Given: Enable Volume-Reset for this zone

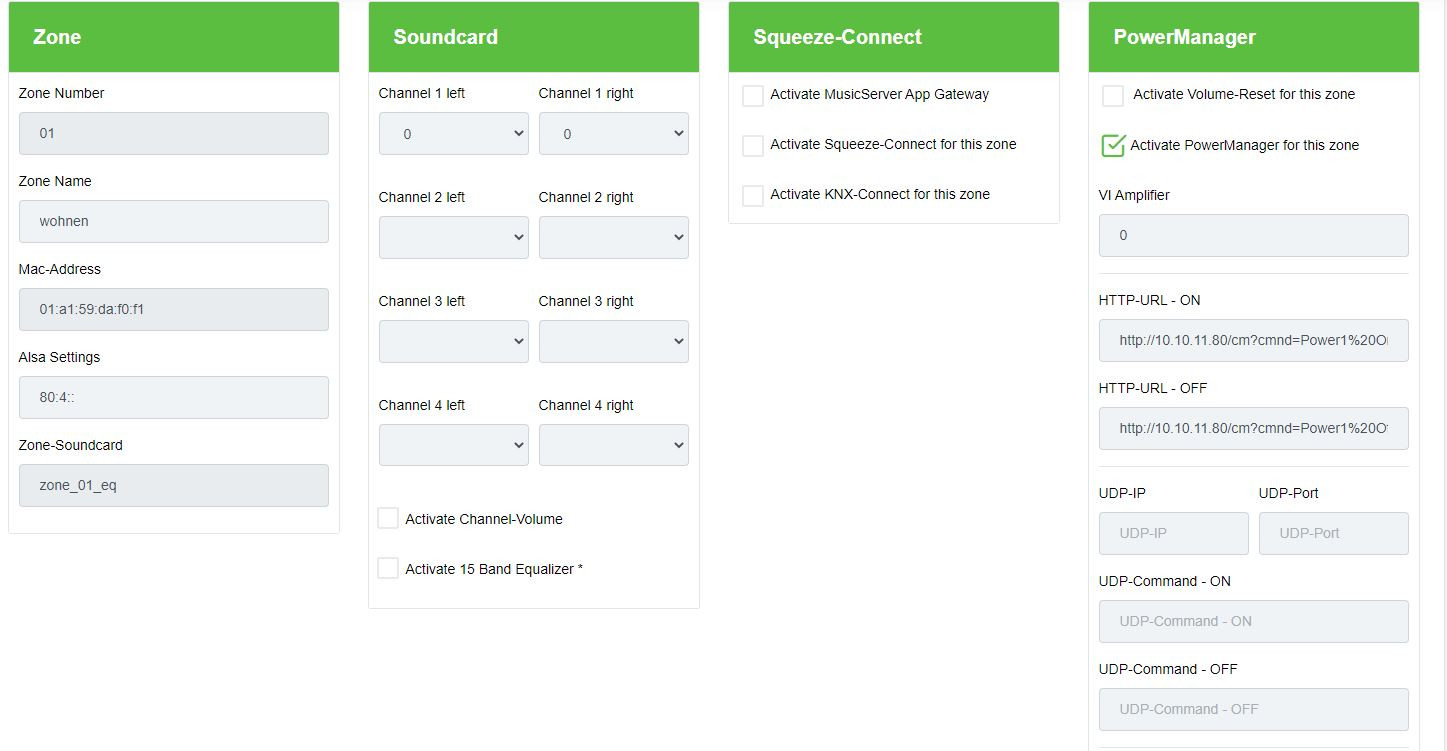Looking at the screenshot, I should click(1113, 95).
